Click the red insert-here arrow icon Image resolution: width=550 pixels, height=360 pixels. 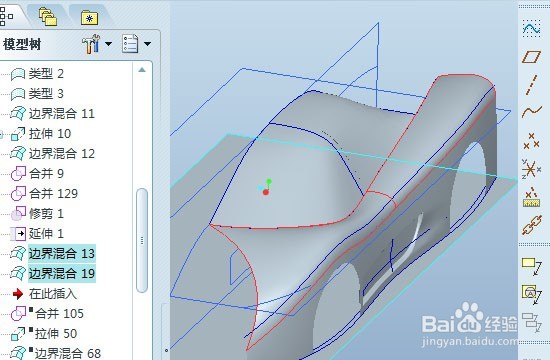coord(18,294)
